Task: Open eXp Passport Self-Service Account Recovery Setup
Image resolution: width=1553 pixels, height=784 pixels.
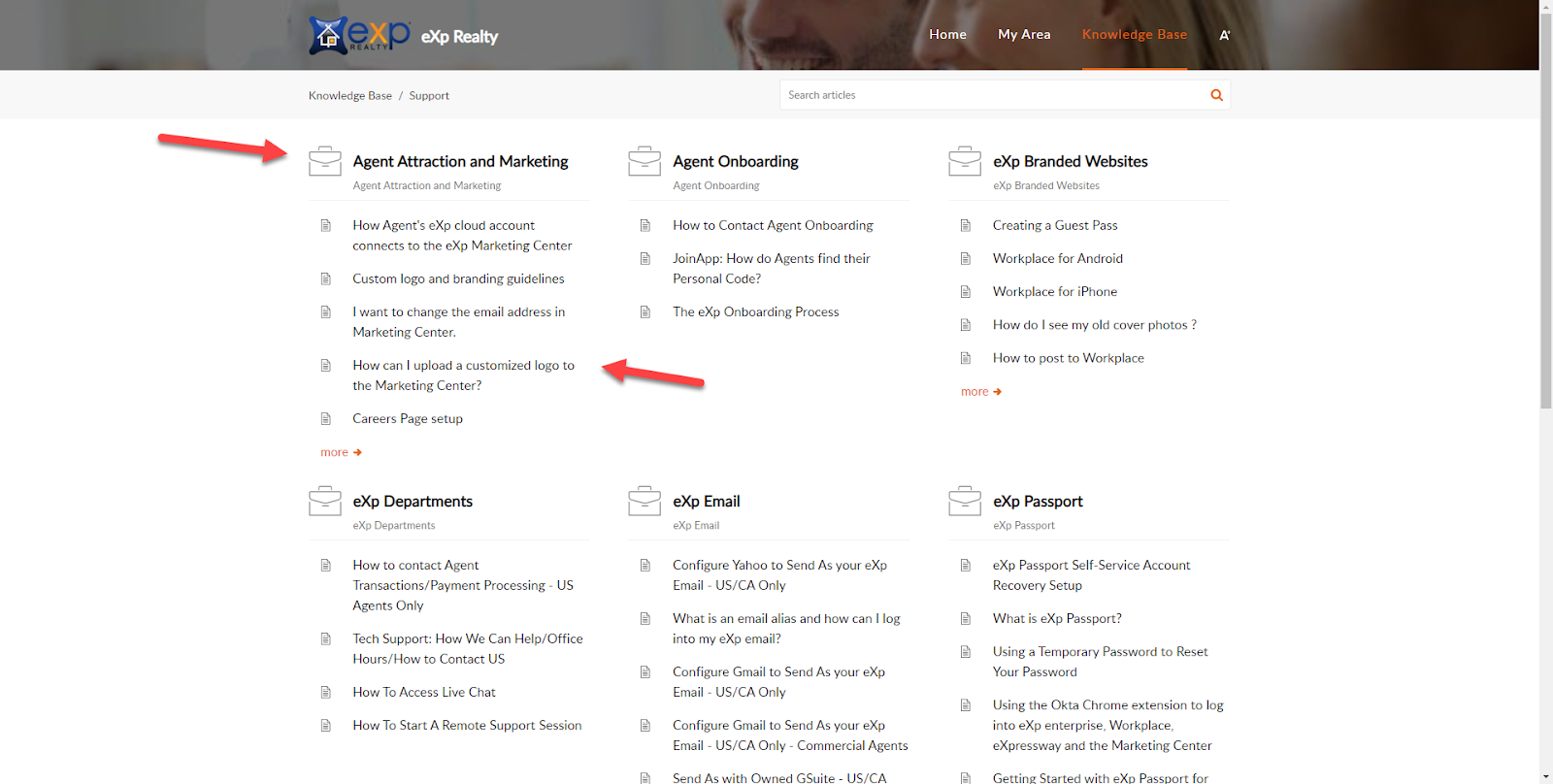Action: 1091,574
